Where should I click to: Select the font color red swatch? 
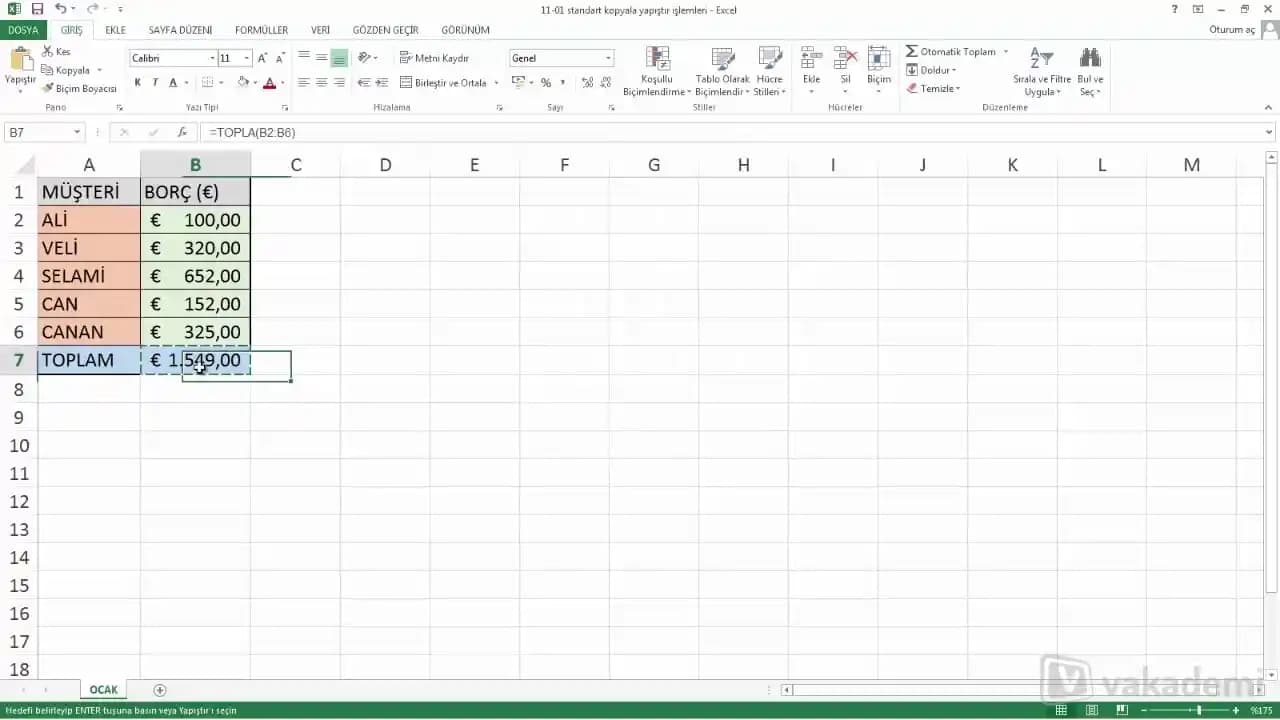coord(268,83)
